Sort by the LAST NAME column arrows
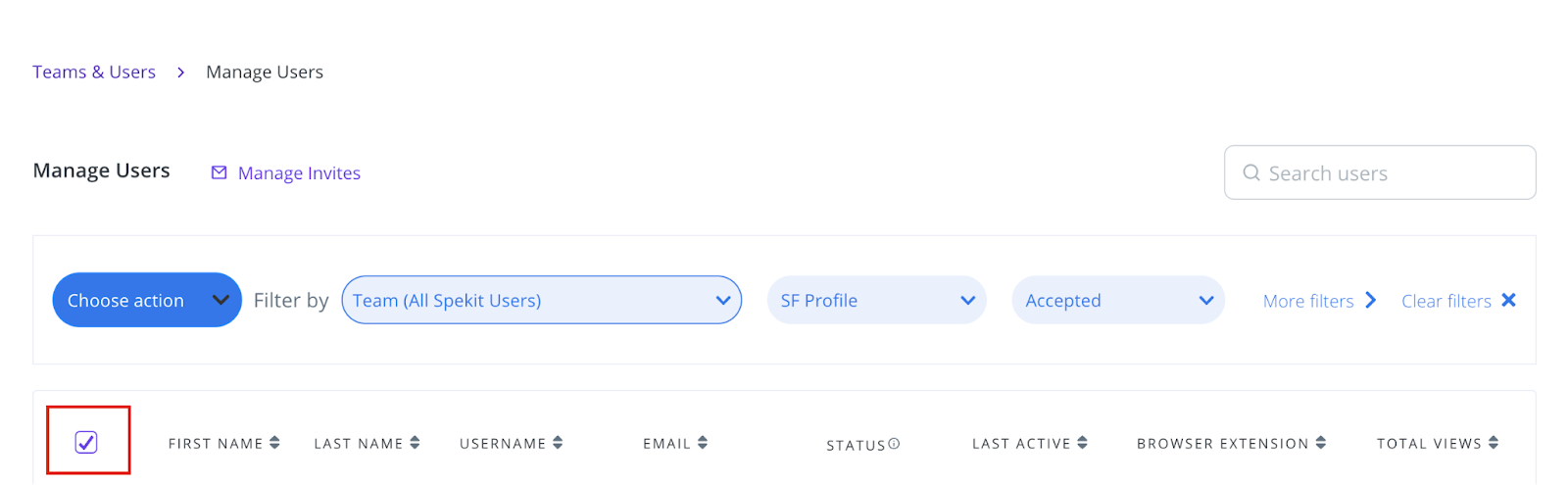This screenshot has height=485, width=1568. (415, 443)
